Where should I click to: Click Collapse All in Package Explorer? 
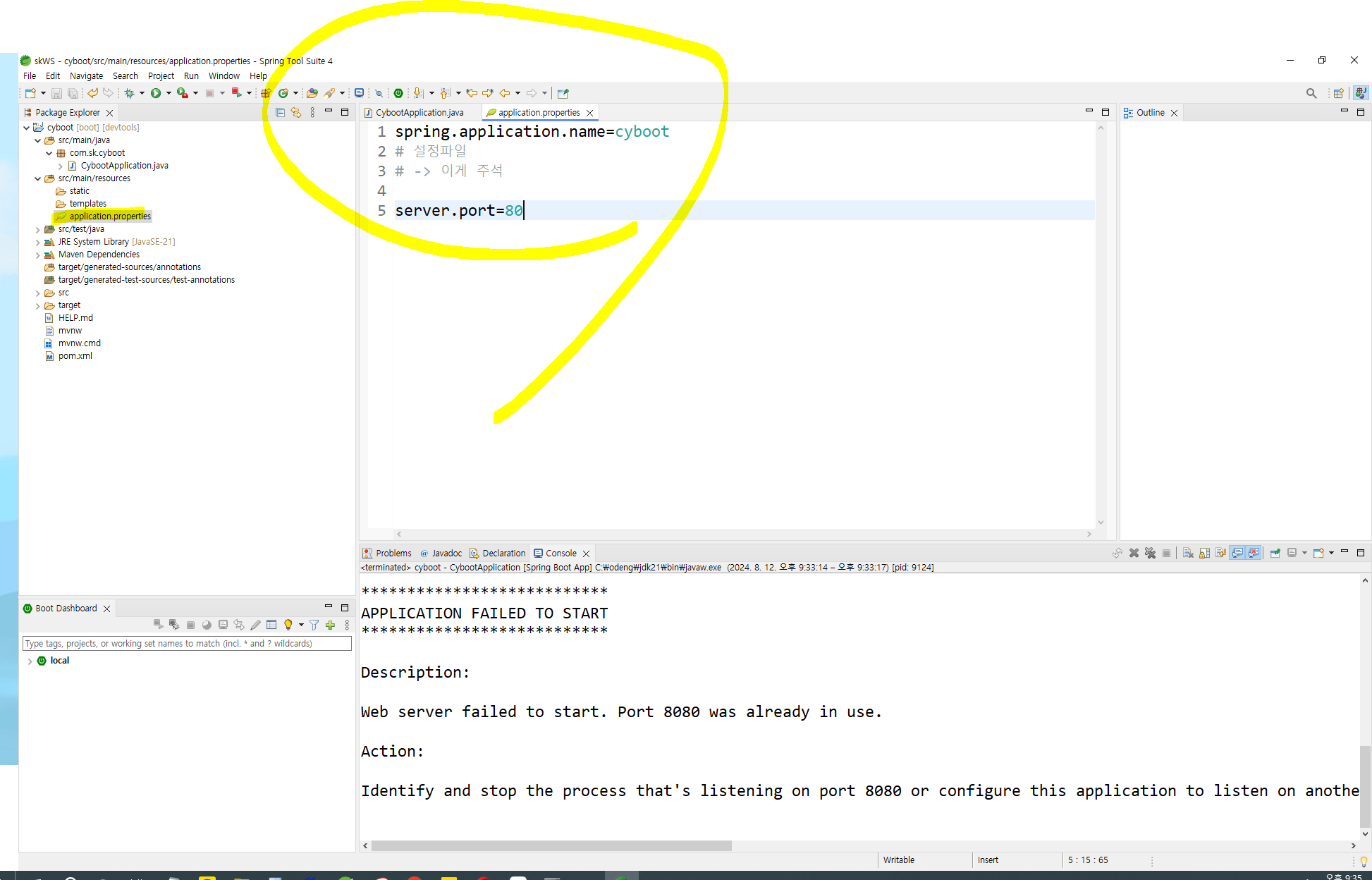[280, 113]
